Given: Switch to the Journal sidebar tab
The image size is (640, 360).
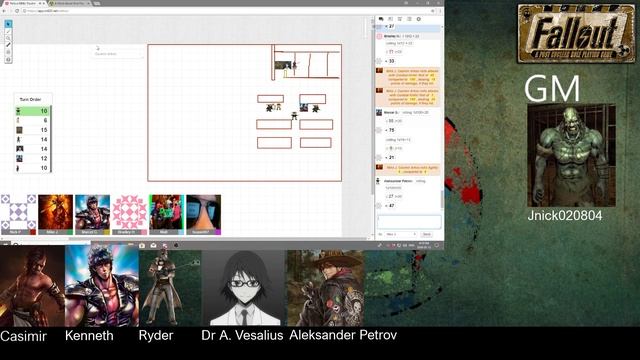Looking at the screenshot, I should click(400, 19).
